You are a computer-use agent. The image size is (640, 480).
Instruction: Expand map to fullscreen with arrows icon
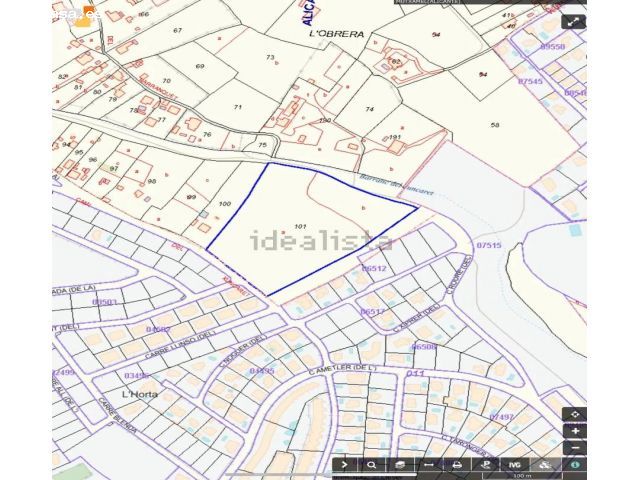tap(573, 22)
